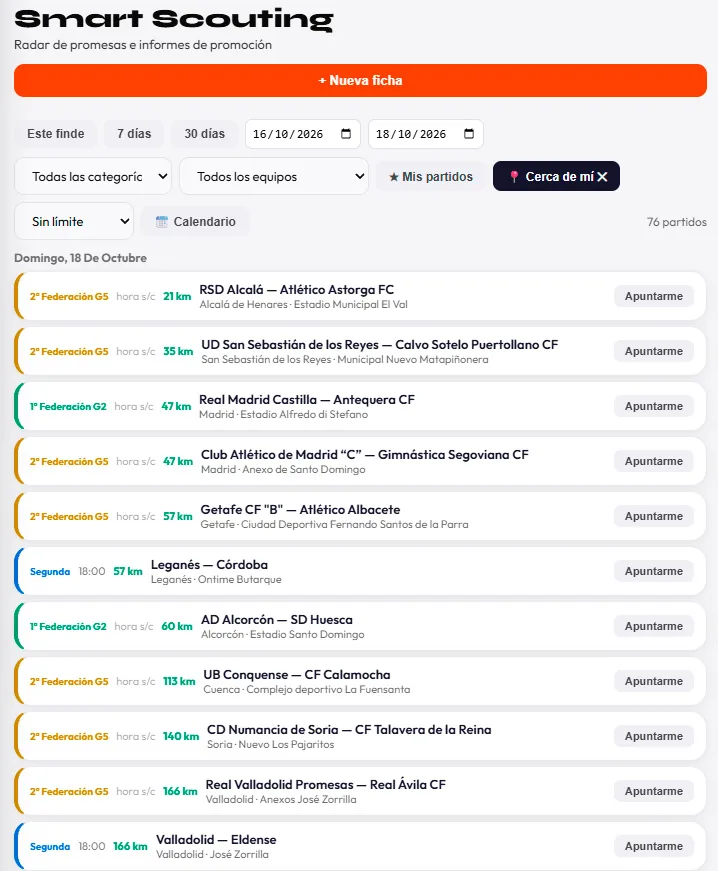Open the Todos los equipos dropdown
This screenshot has width=718, height=871.
pos(274,177)
